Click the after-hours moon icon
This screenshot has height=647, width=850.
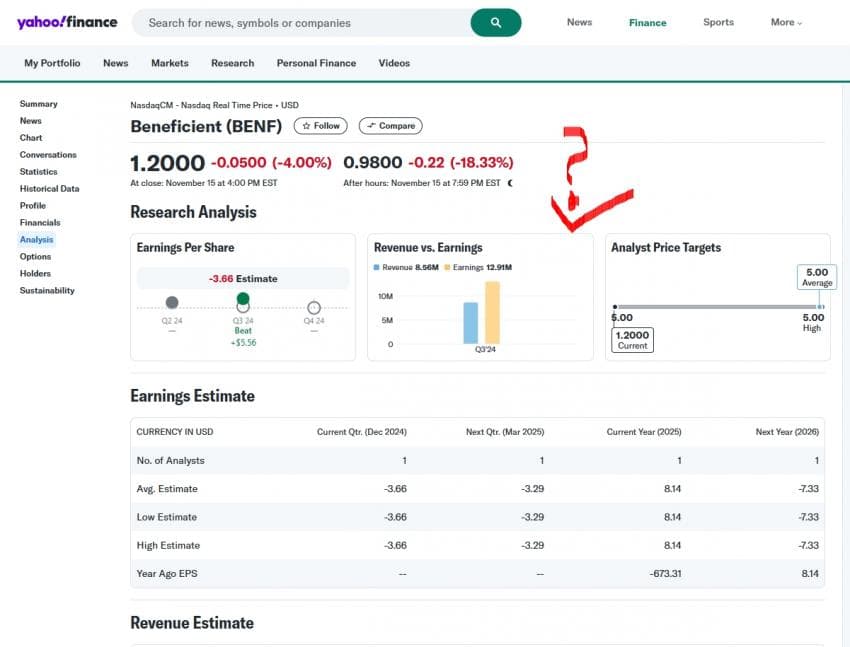[x=510, y=183]
